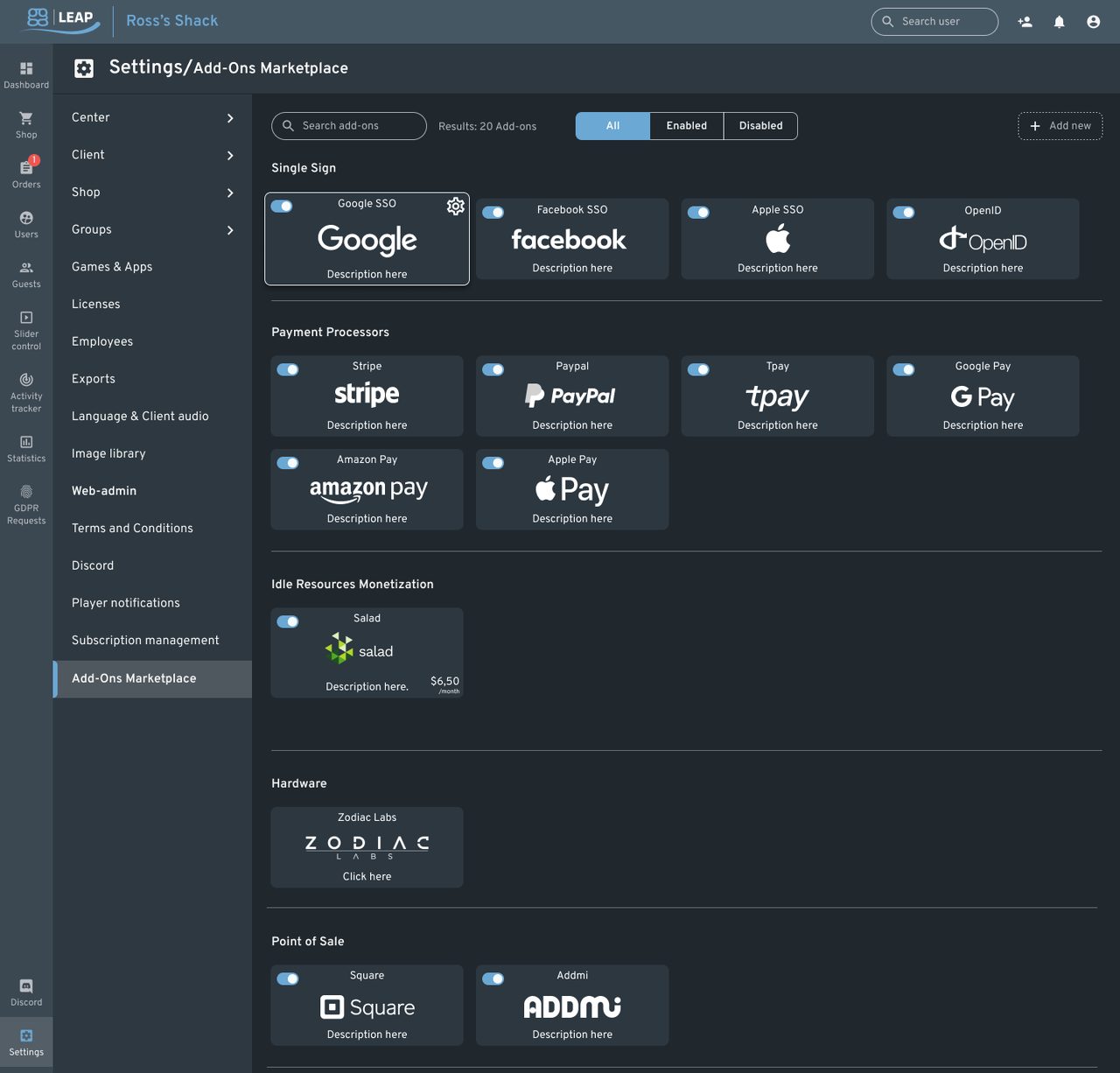Open the Zodiac Labs card
This screenshot has height=1073, width=1120.
click(367, 847)
